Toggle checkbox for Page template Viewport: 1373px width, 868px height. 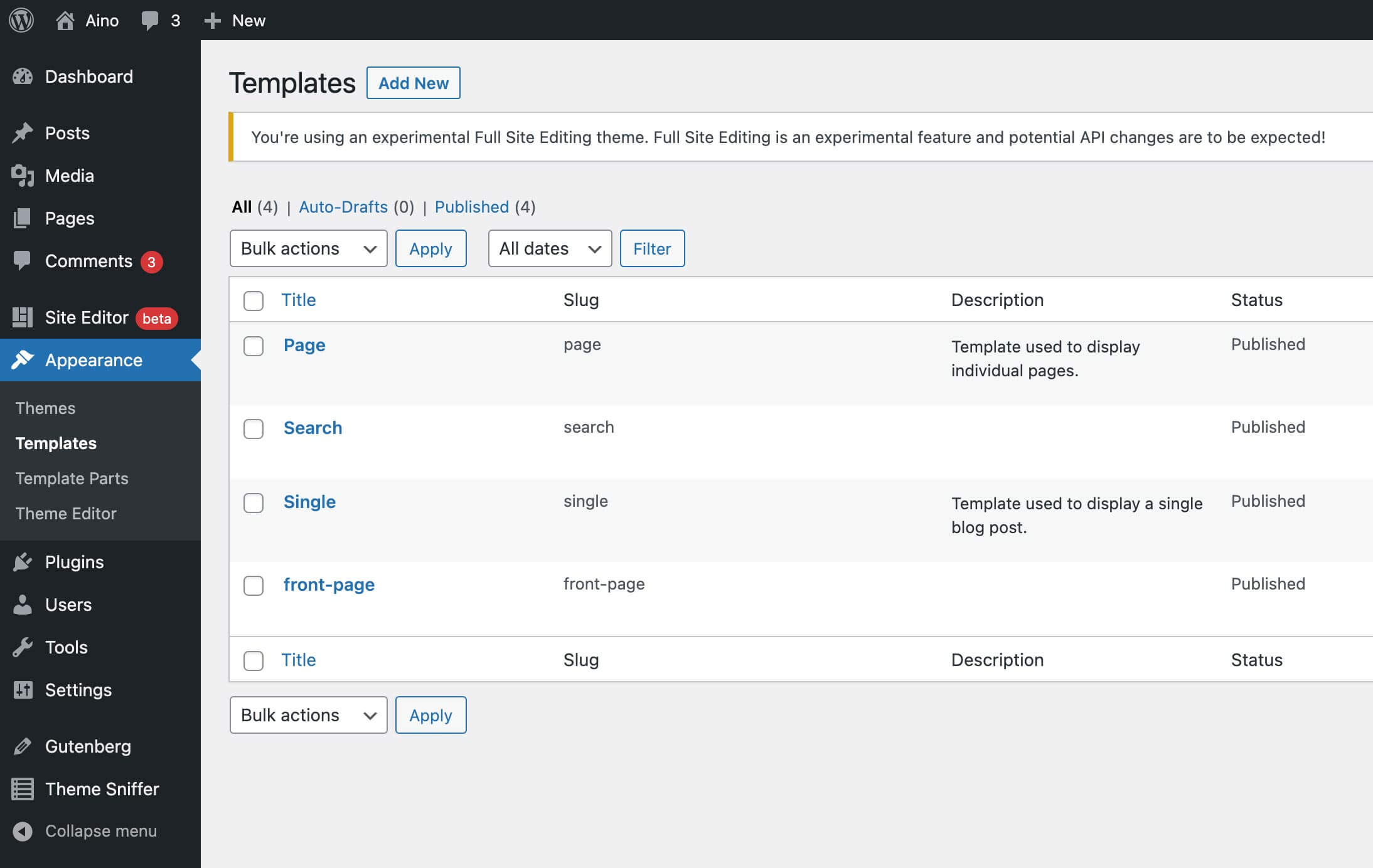coord(253,345)
